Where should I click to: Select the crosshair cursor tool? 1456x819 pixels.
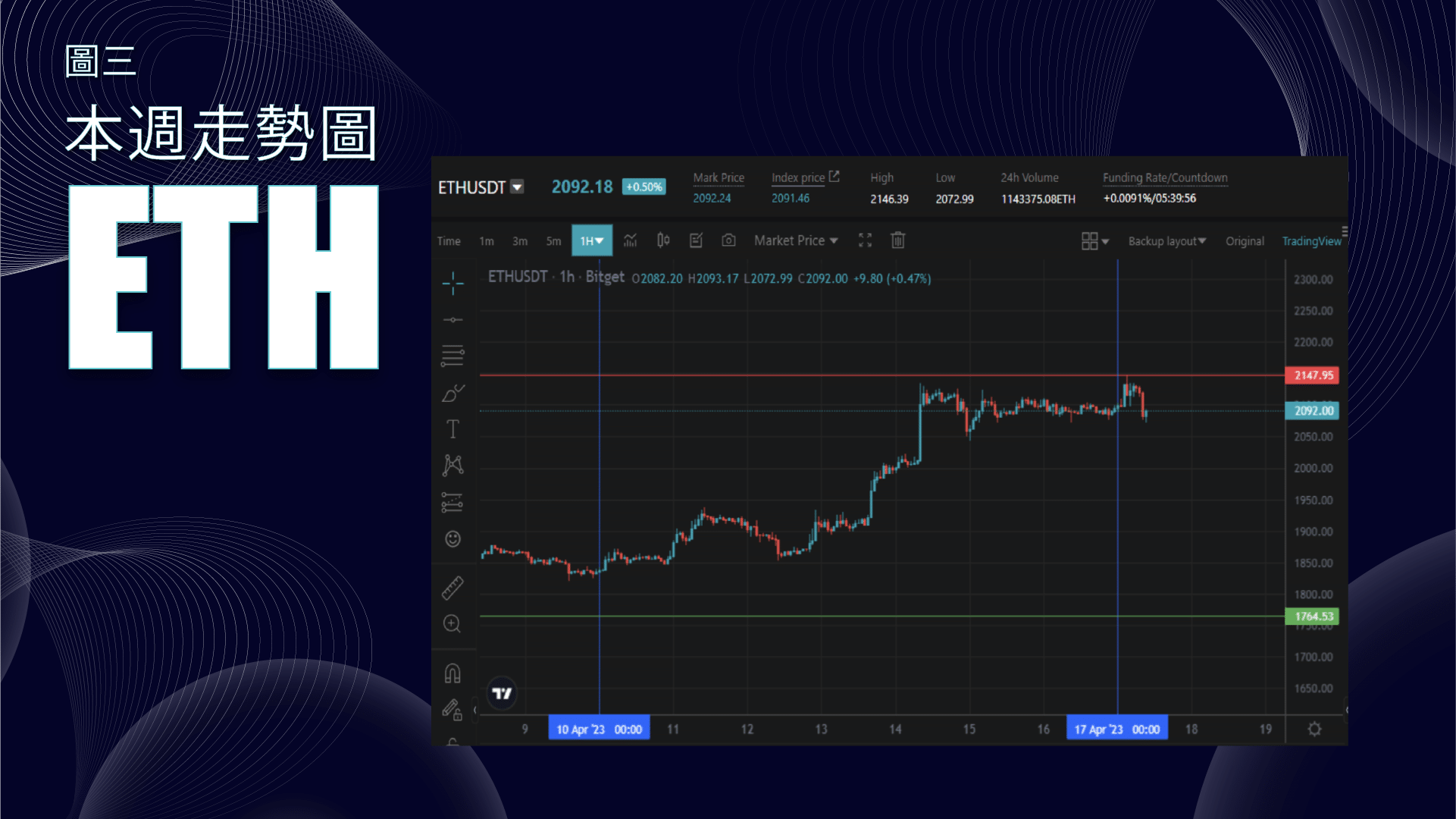coord(452,284)
